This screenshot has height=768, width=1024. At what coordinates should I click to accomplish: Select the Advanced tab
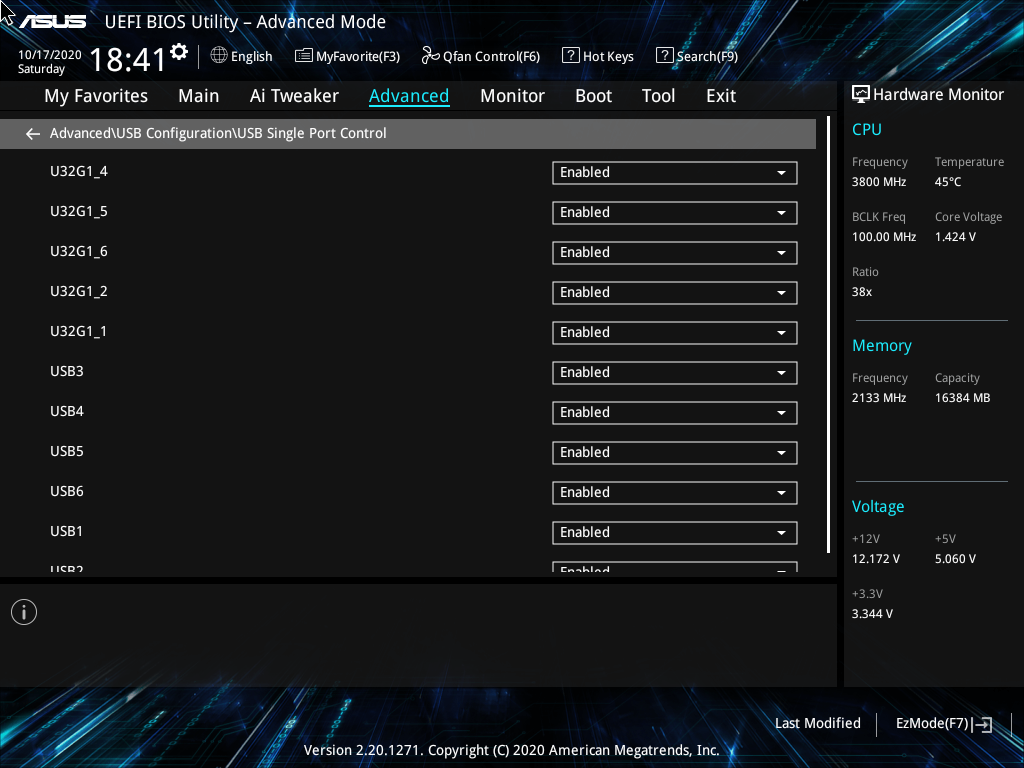point(409,96)
